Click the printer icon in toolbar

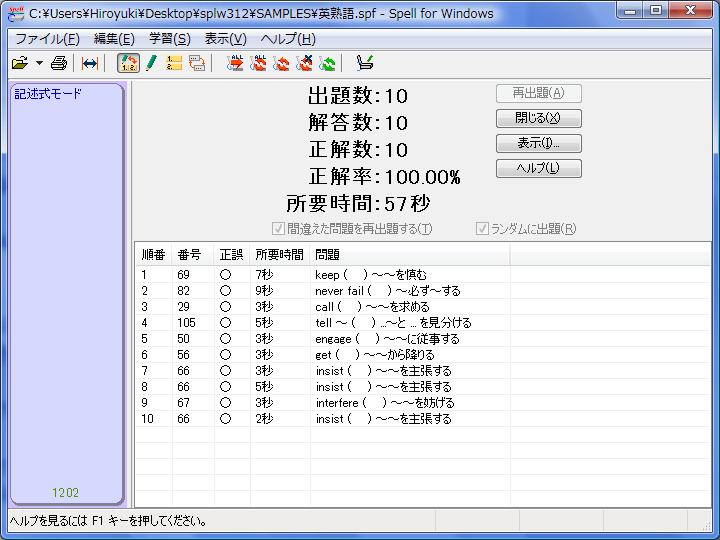click(x=59, y=63)
